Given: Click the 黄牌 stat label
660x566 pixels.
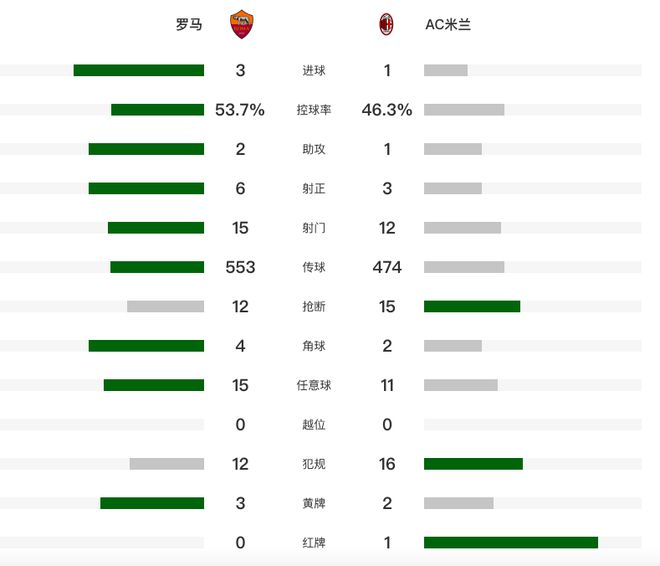Looking at the screenshot, I should point(314,503).
